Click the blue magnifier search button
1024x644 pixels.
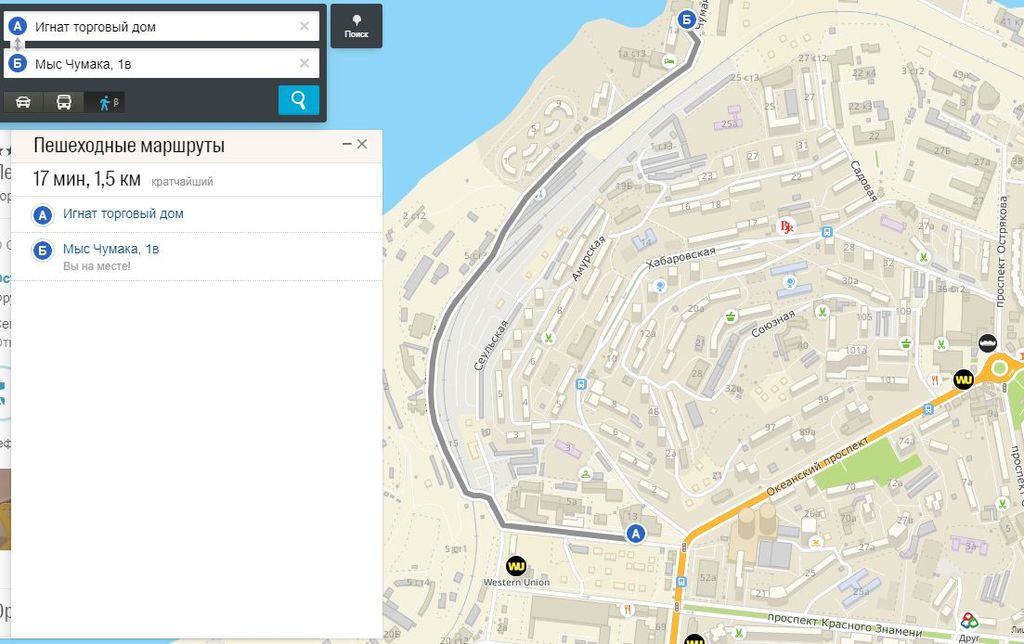tap(298, 100)
